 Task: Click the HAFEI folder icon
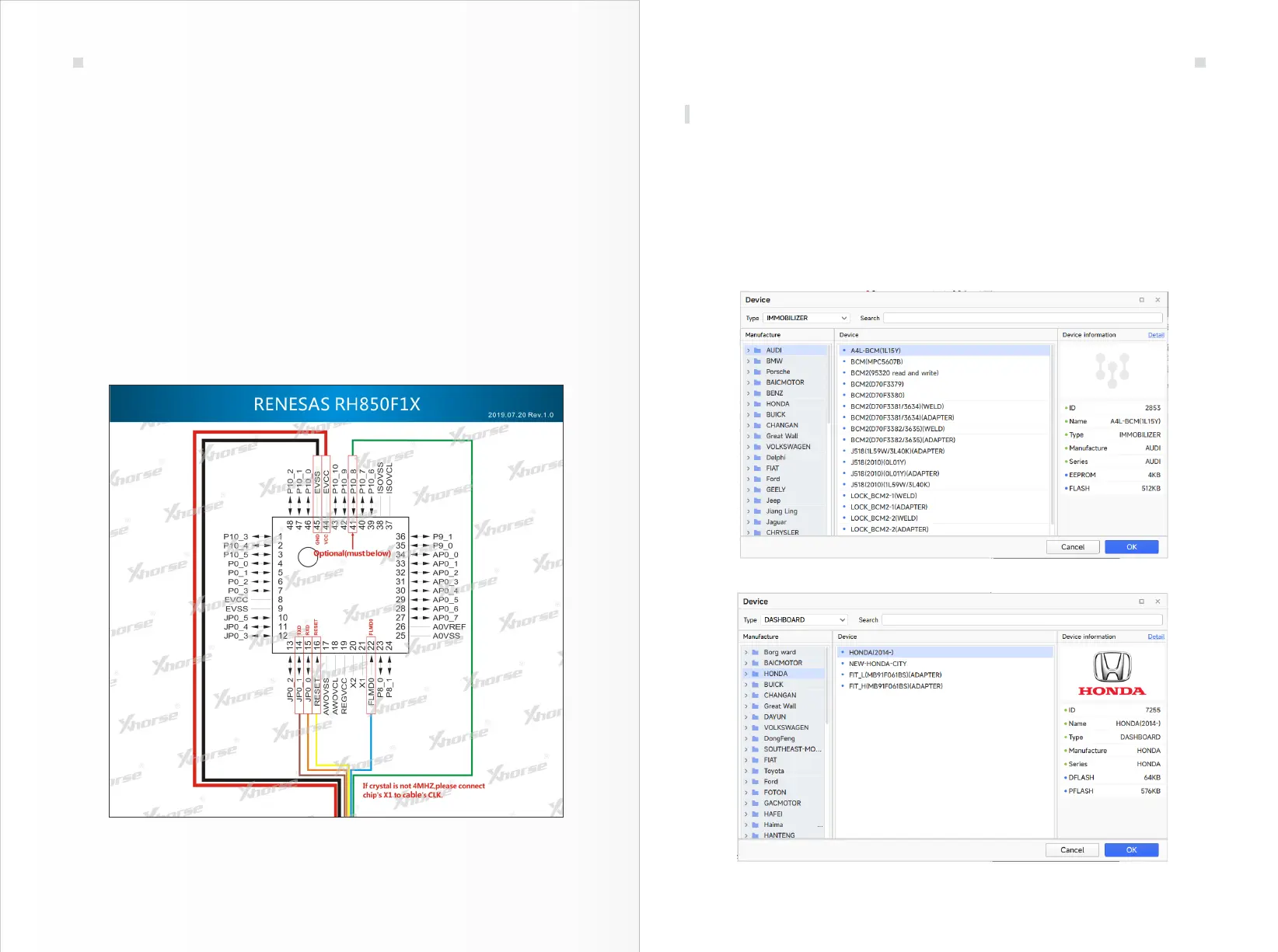coord(755,814)
